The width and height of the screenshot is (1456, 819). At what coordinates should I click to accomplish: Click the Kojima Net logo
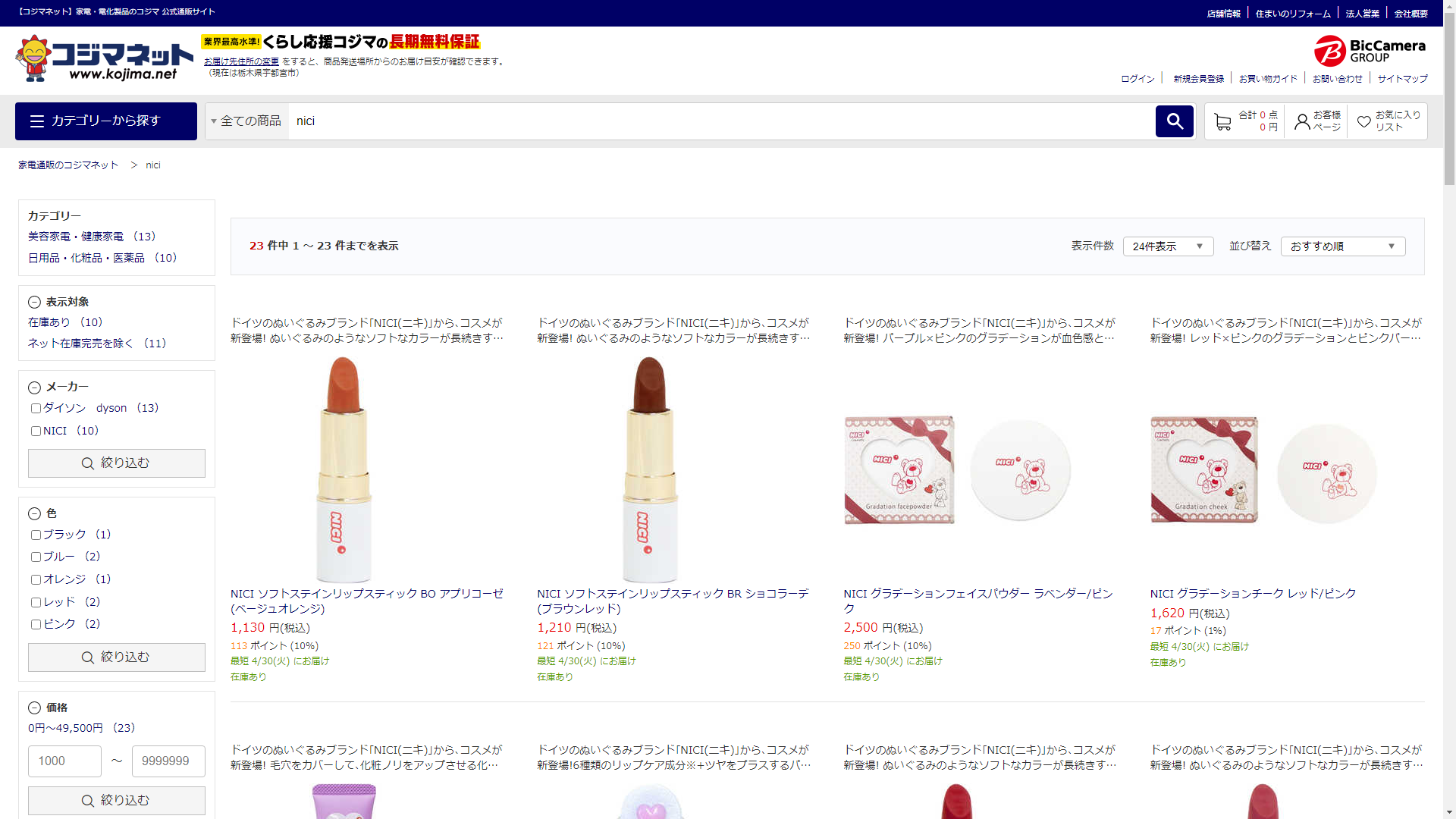pyautogui.click(x=104, y=58)
